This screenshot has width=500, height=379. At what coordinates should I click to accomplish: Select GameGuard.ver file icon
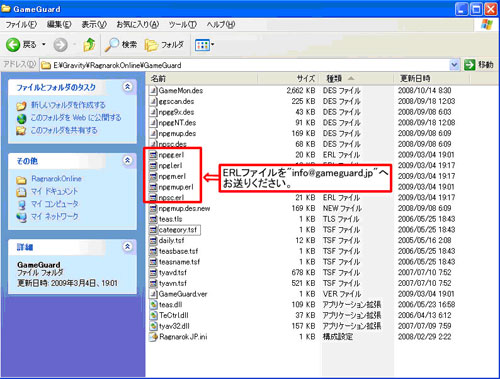[x=153, y=294]
